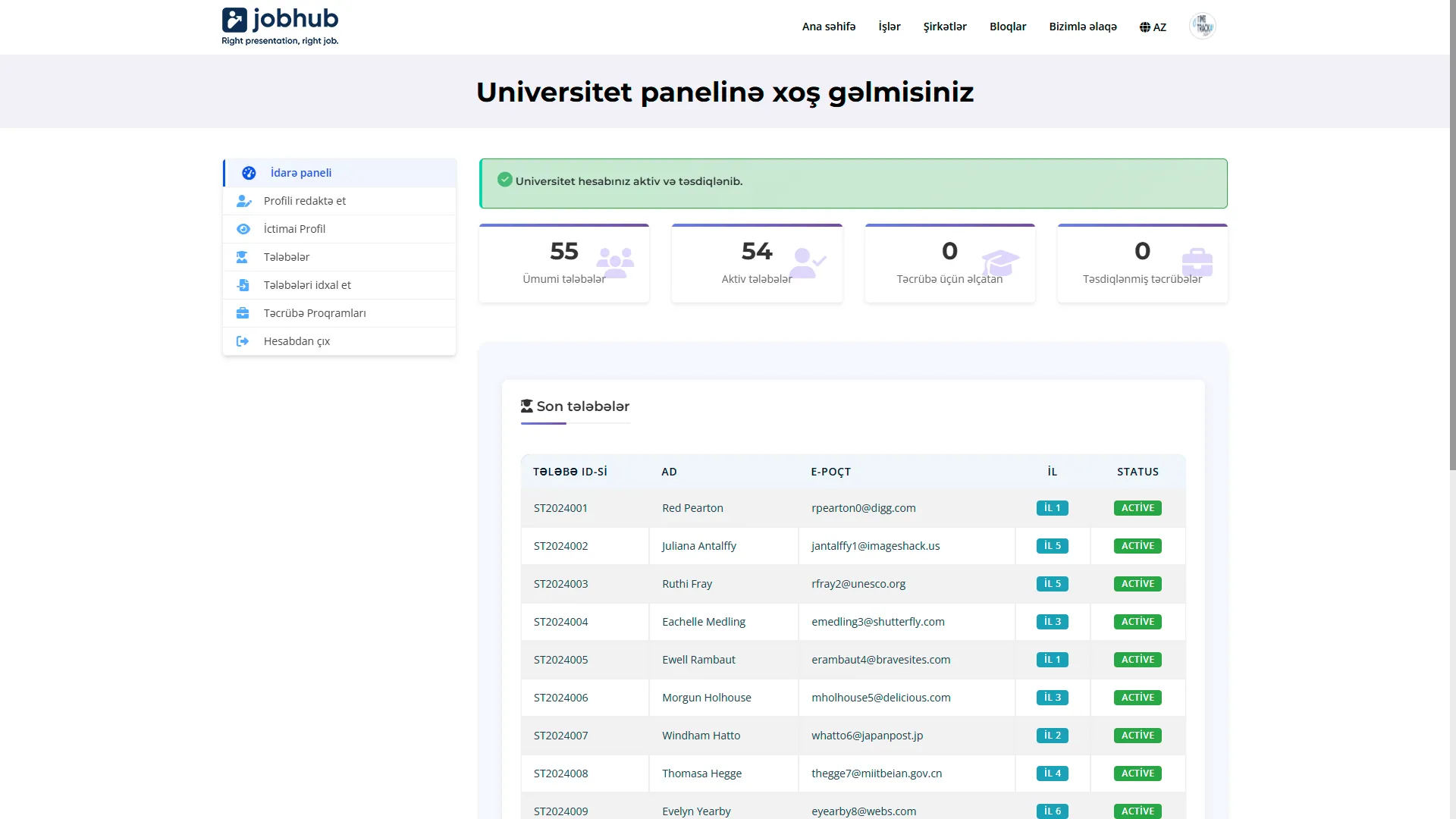Image resolution: width=1456 pixels, height=819 pixels.
Task: Click the student icon beside Son tələbələr
Action: coord(527,406)
